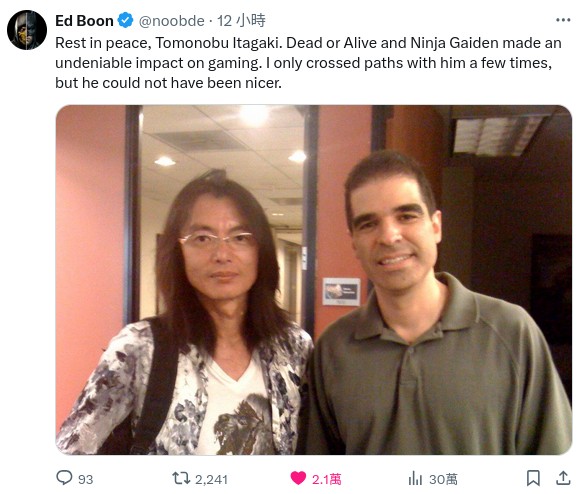Viewport: 584px width, 494px height.
Task: Open the view analytics bar chart icon
Action: coord(415,478)
